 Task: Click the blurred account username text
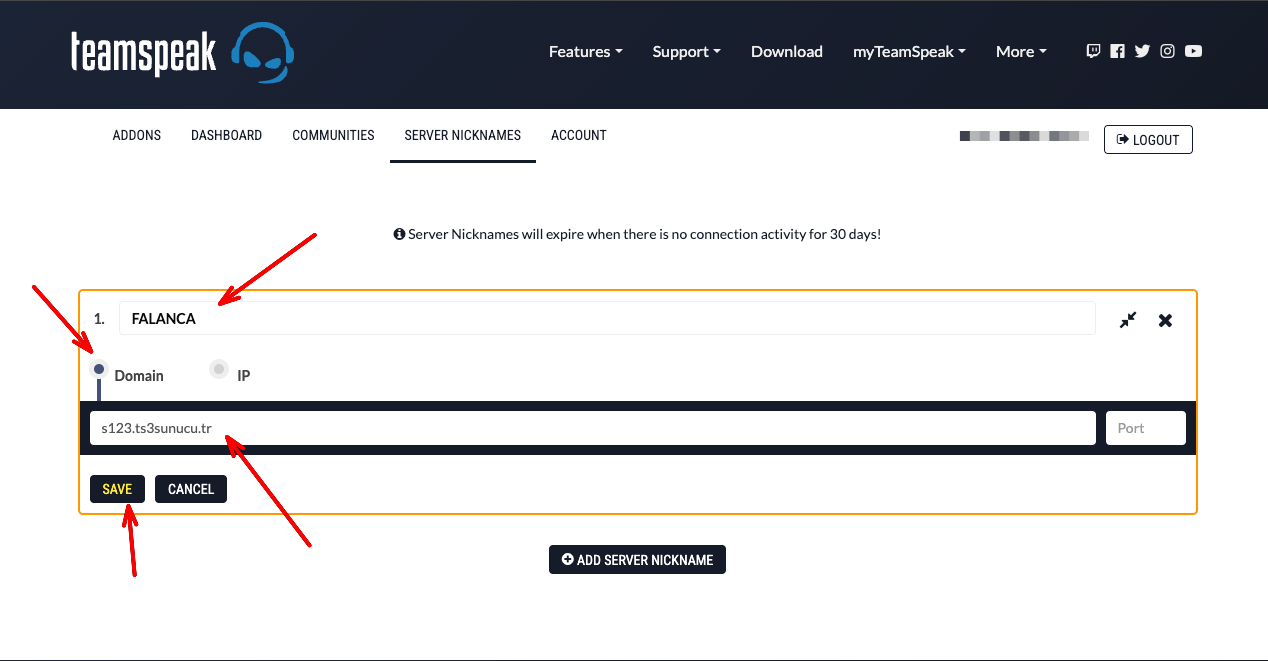pos(1024,135)
